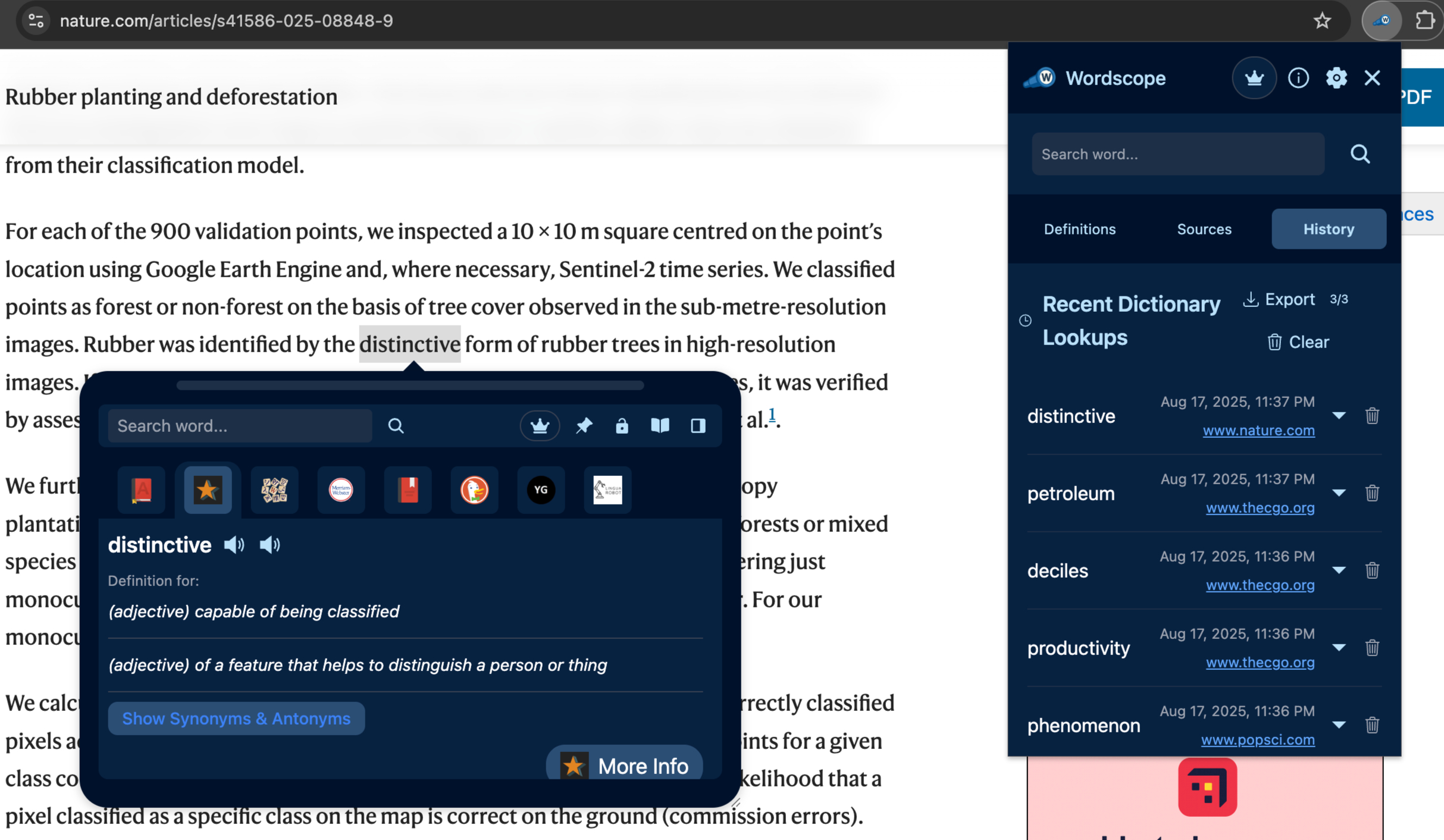This screenshot has height=840, width=1444.
Task: Expand the distinctive history entry
Action: tap(1339, 416)
